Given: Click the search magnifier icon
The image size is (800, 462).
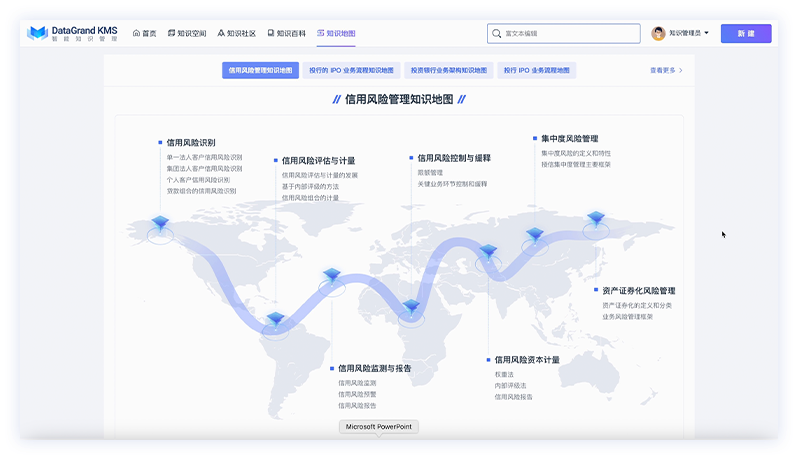Looking at the screenshot, I should [496, 34].
